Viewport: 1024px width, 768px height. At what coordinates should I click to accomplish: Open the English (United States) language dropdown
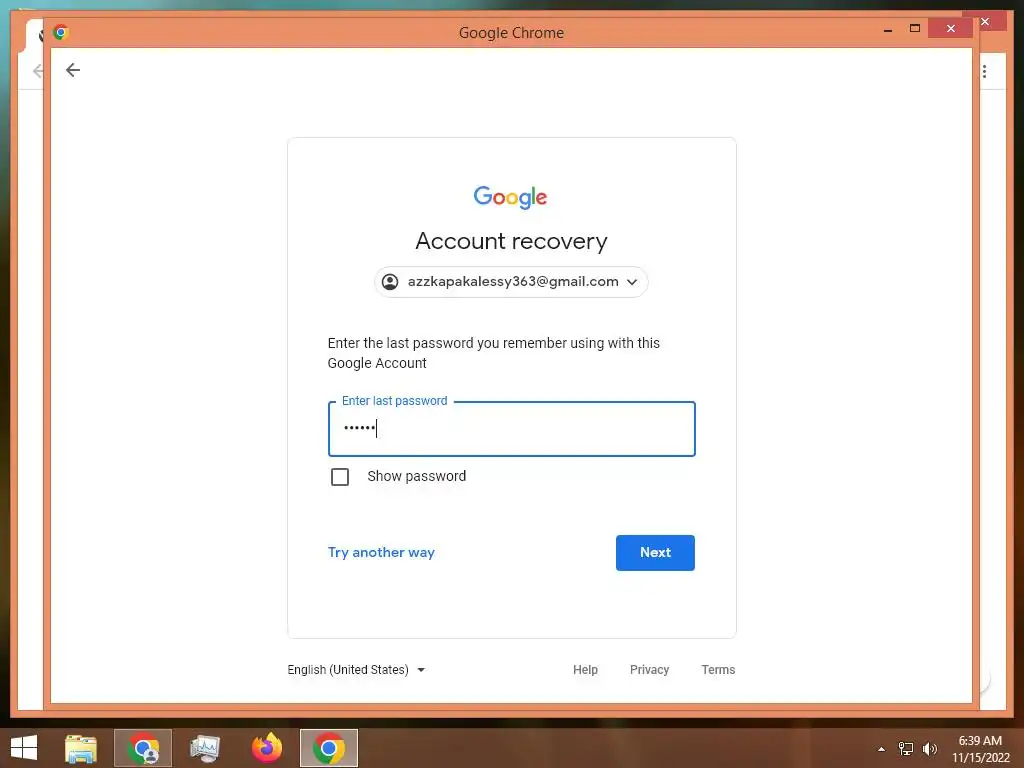[x=356, y=669]
